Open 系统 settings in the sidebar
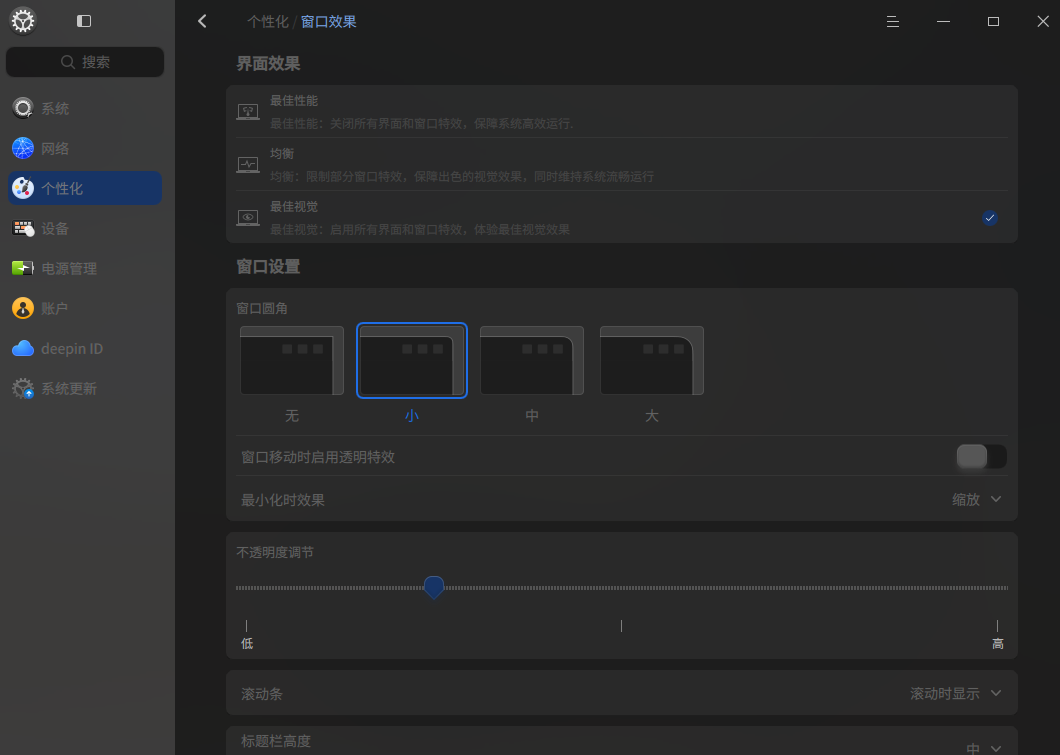Viewport: 1060px width, 755px height. point(85,108)
